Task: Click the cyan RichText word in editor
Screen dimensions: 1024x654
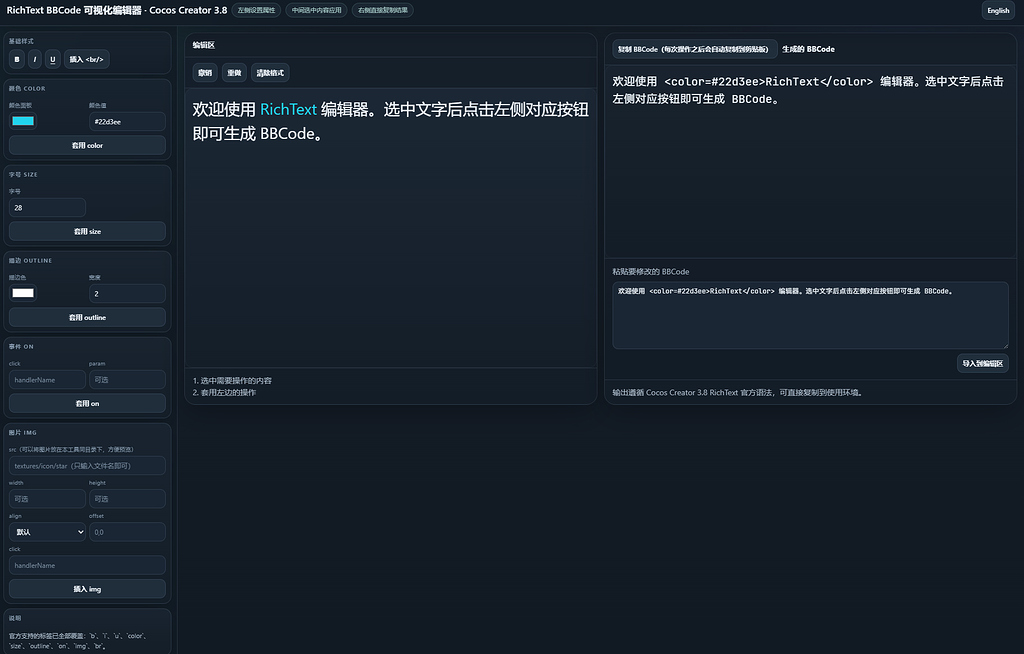Action: coord(289,109)
